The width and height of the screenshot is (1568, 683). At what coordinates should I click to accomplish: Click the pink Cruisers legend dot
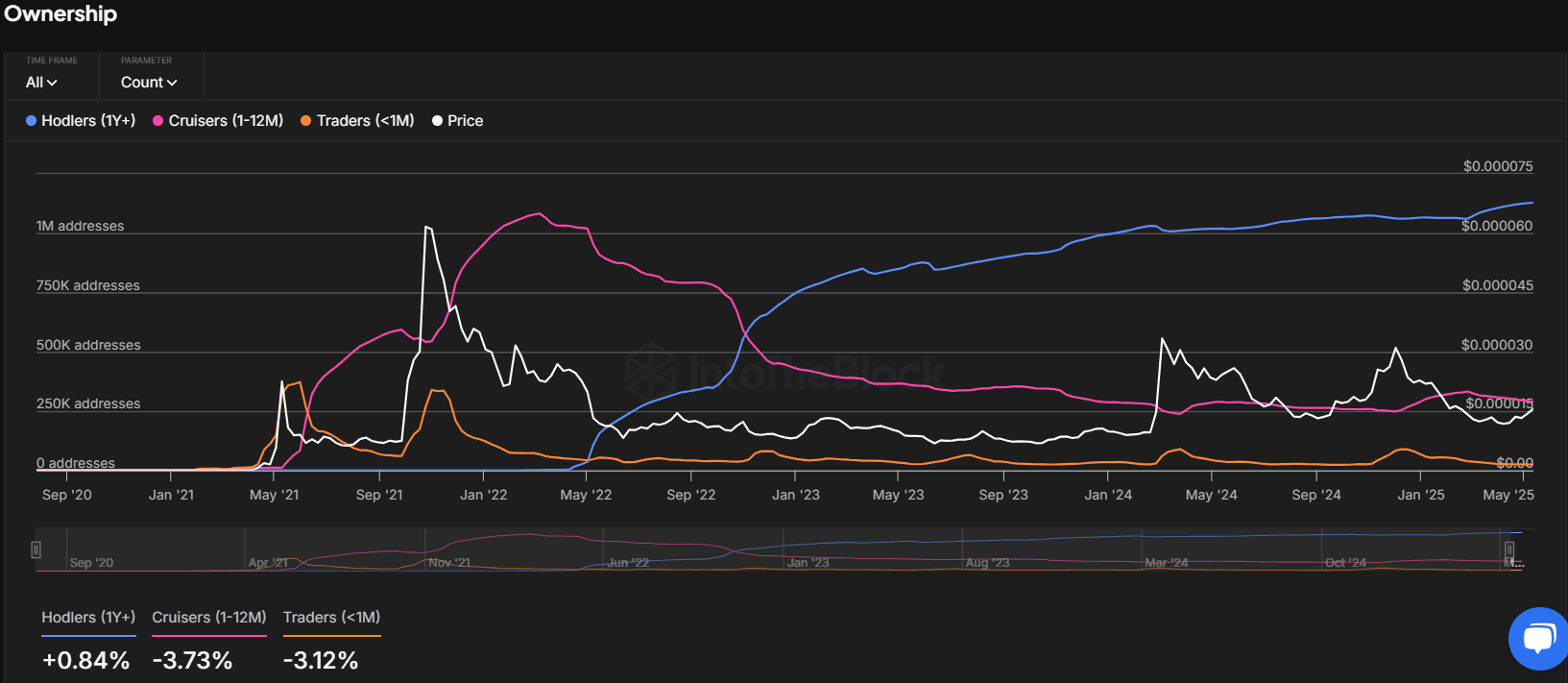(157, 121)
